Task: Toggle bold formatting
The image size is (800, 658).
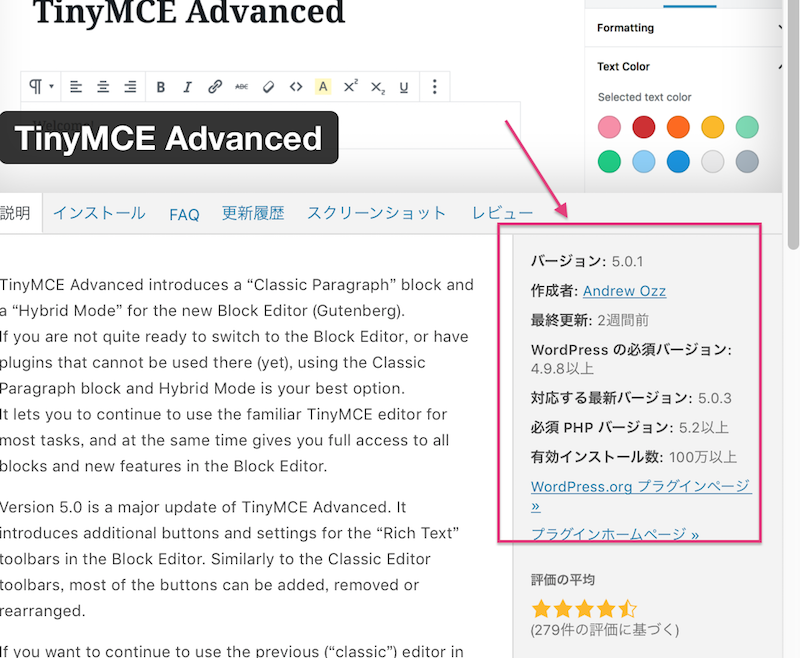Action: click(161, 87)
